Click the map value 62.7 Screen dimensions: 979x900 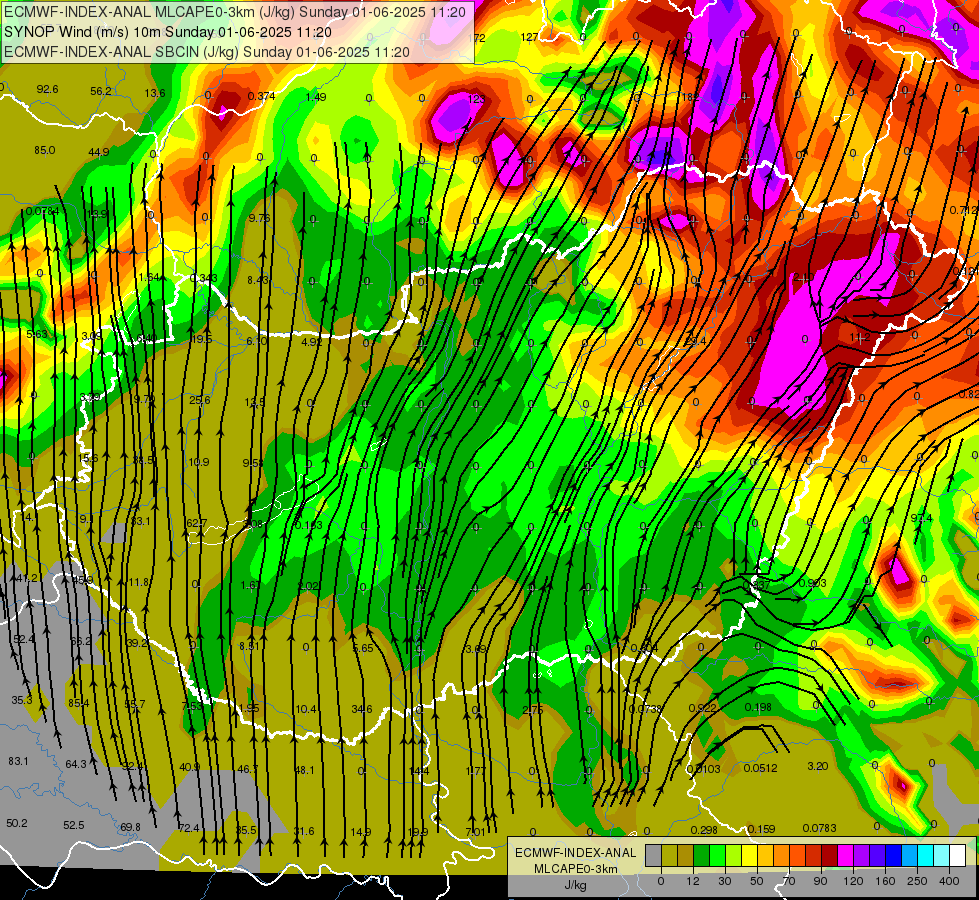[x=196, y=523]
